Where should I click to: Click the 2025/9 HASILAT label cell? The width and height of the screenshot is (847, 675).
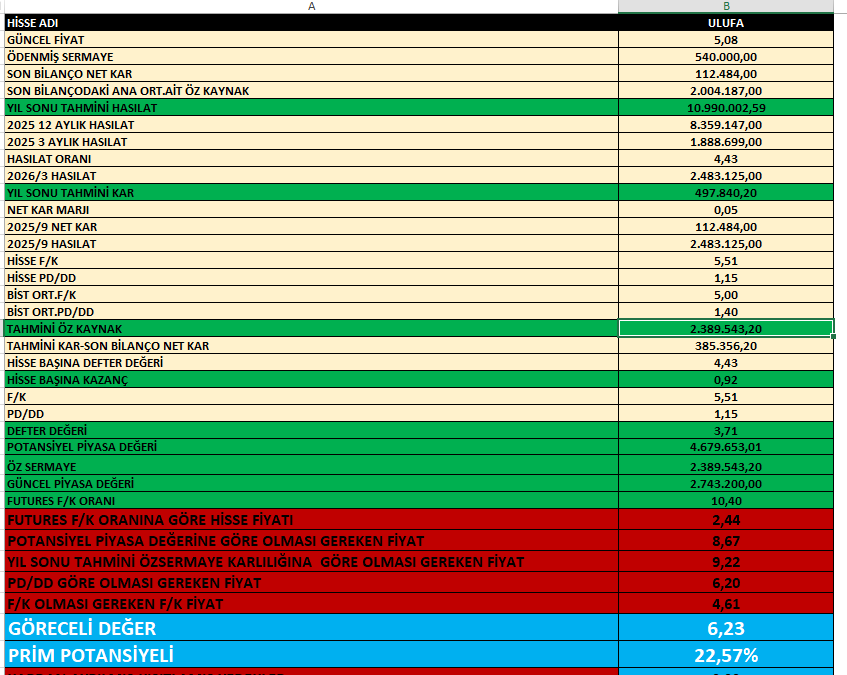click(311, 244)
